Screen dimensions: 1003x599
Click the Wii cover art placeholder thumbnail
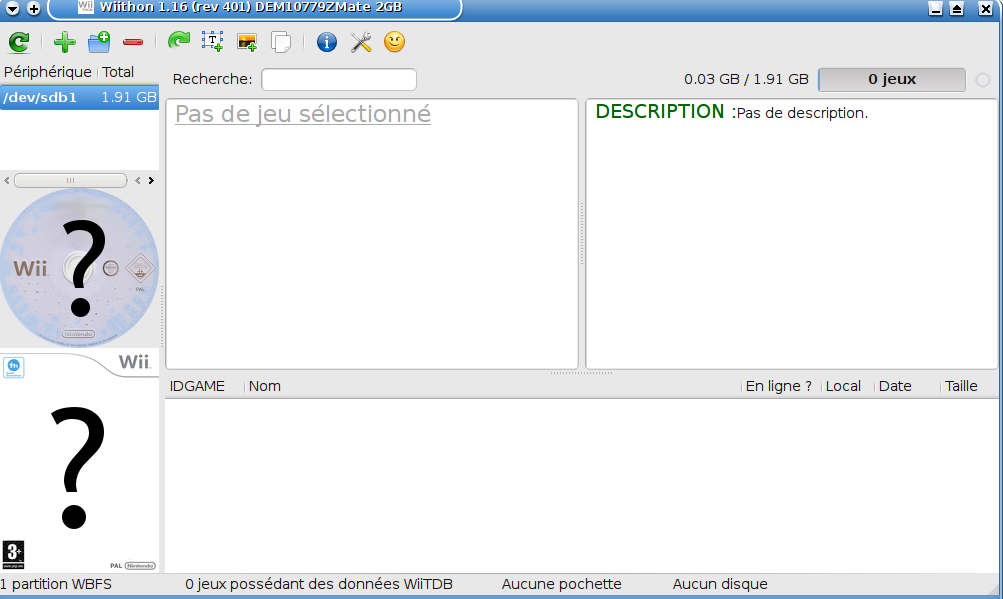[79, 461]
